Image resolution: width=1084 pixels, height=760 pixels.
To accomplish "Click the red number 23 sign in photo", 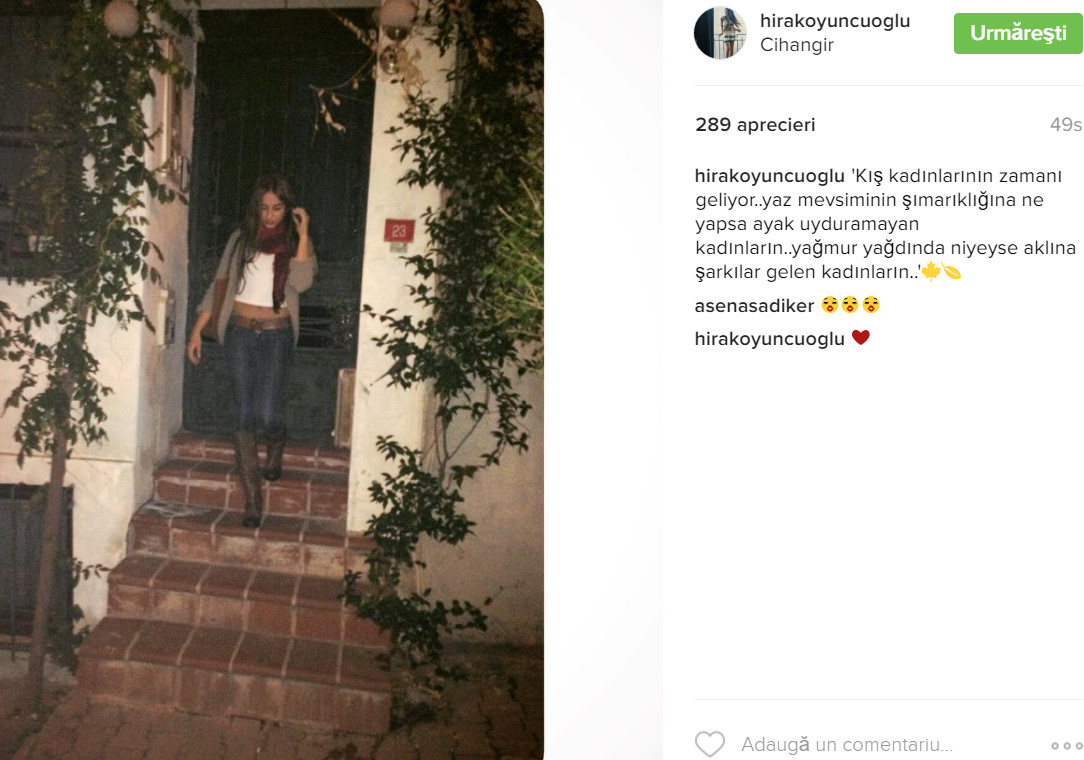I will [x=399, y=231].
